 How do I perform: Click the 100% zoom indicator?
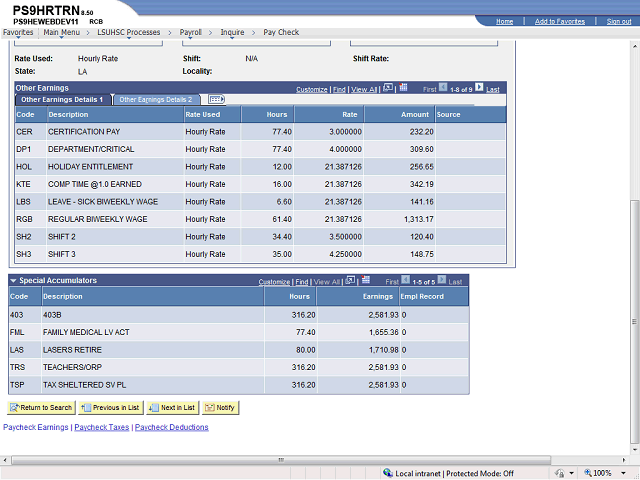[598, 473]
